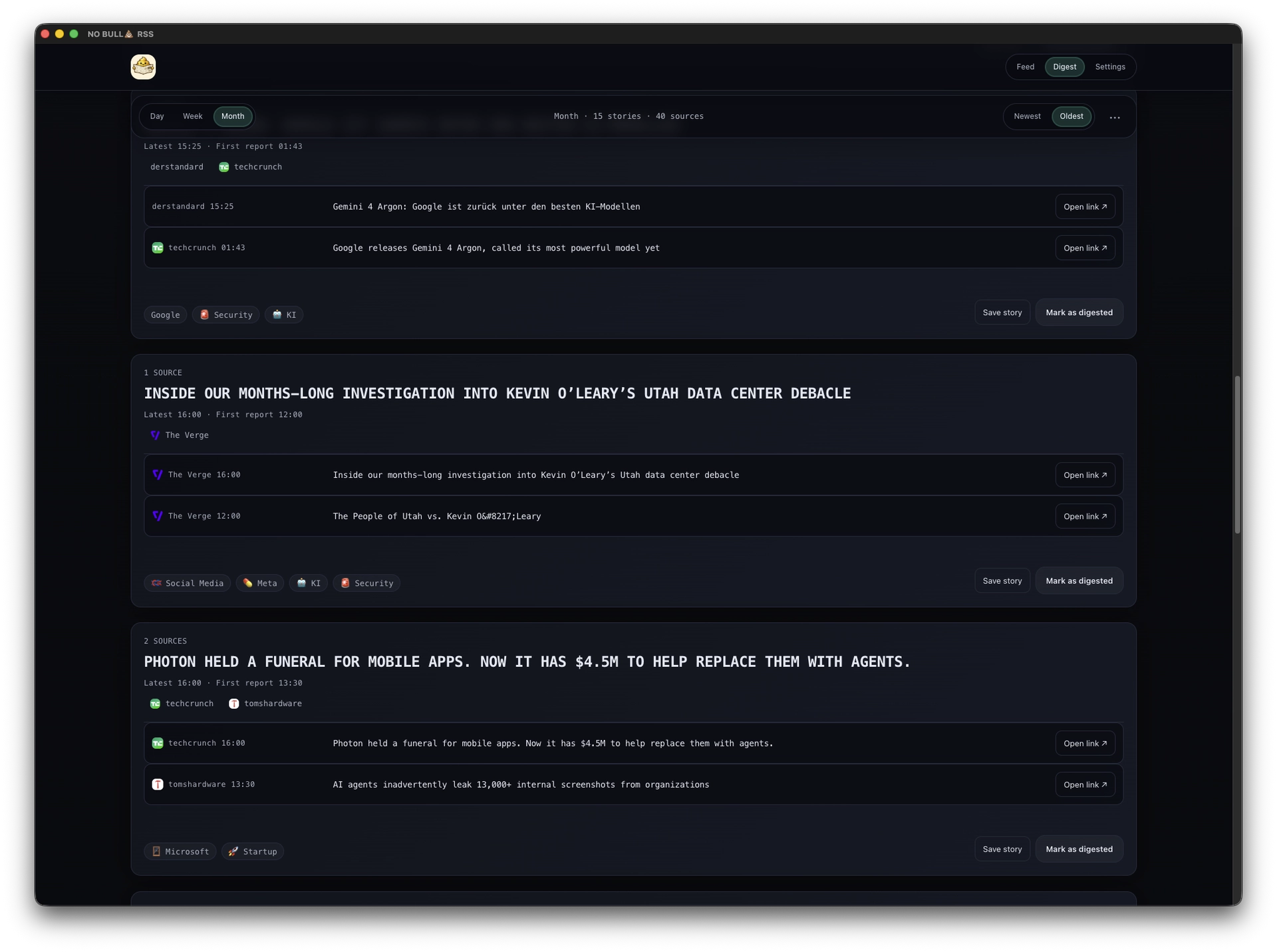
Task: Sort stories by Oldest
Action: [1071, 116]
